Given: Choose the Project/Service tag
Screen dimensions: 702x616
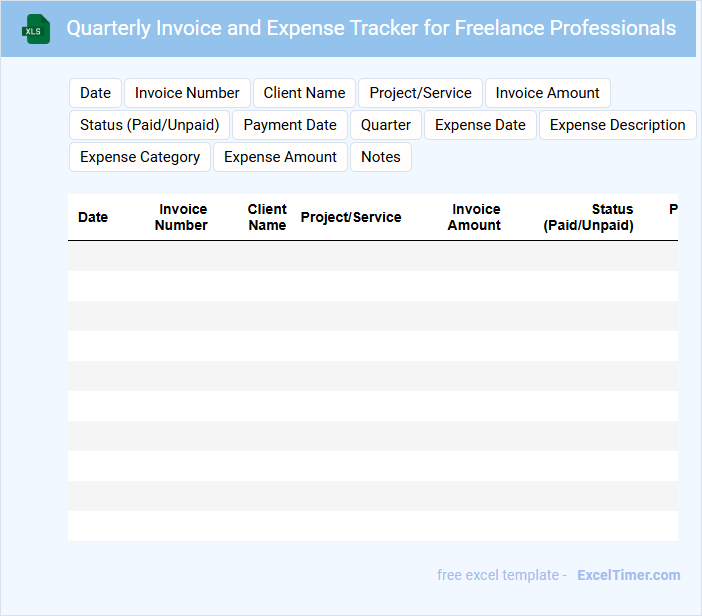Looking at the screenshot, I should (420, 93).
